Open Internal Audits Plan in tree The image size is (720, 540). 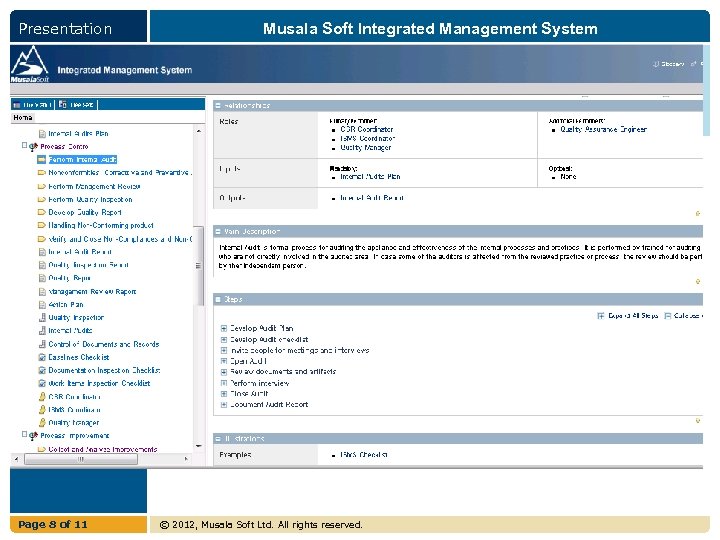78,134
